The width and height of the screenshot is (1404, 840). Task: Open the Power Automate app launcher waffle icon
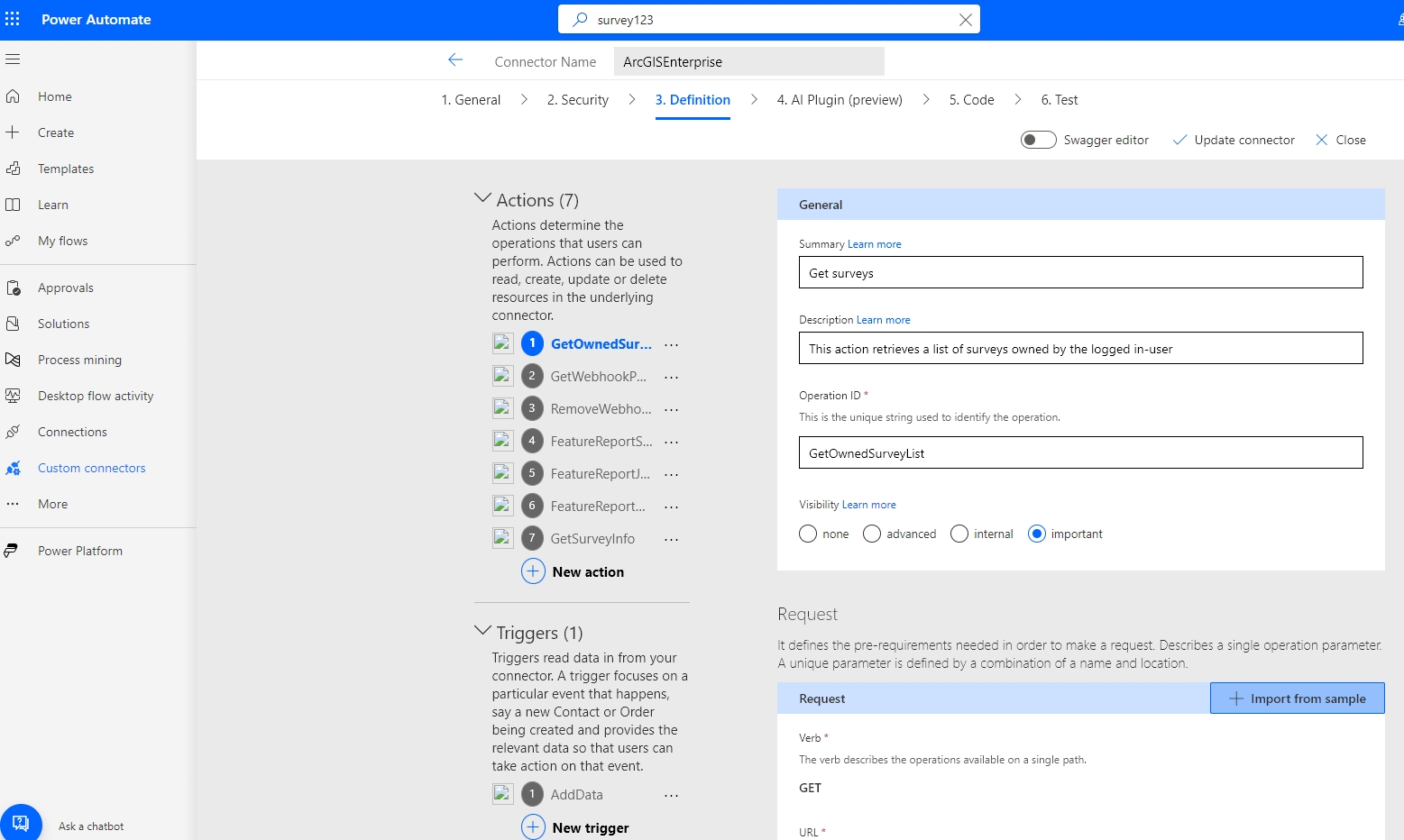(13, 19)
